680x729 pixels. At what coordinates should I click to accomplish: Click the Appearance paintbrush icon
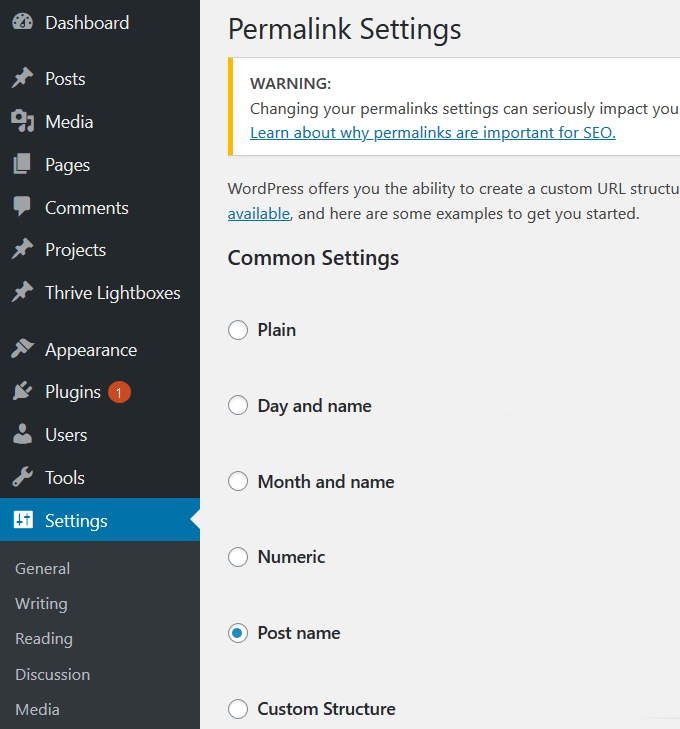pos(22,350)
